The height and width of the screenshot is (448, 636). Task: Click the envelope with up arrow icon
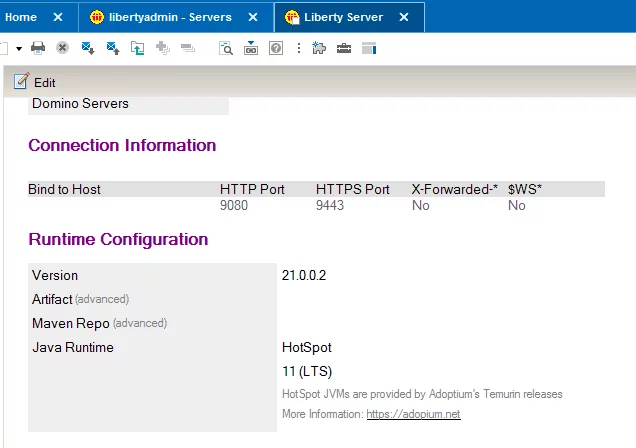point(113,47)
